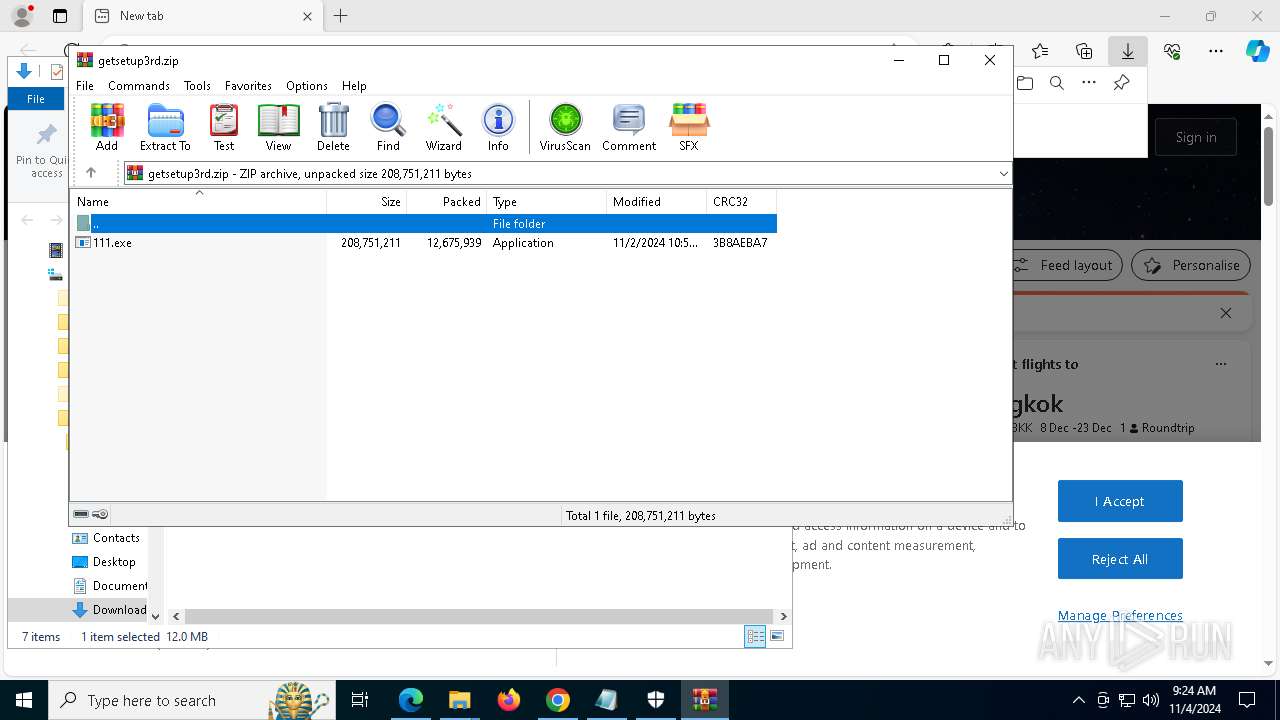
Task: Click the File tab in Explorer window
Action: point(36,99)
